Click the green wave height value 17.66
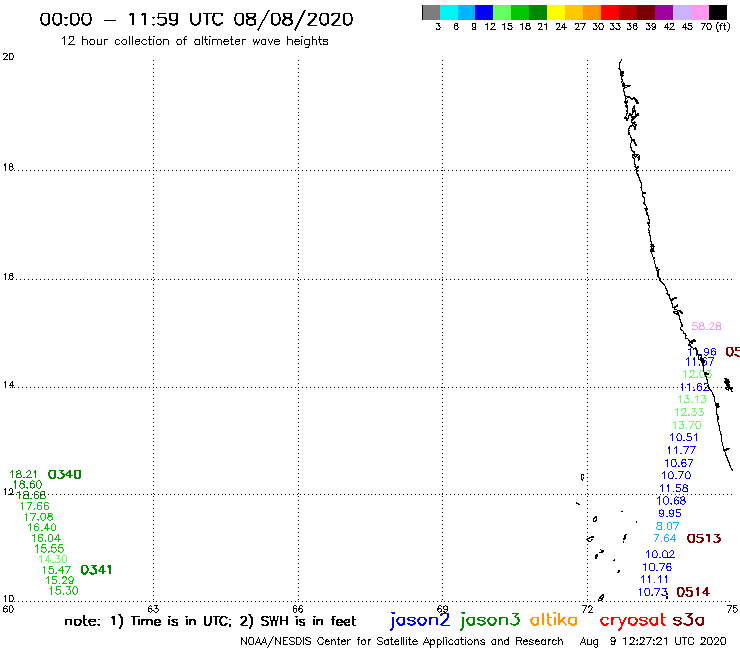 34,506
